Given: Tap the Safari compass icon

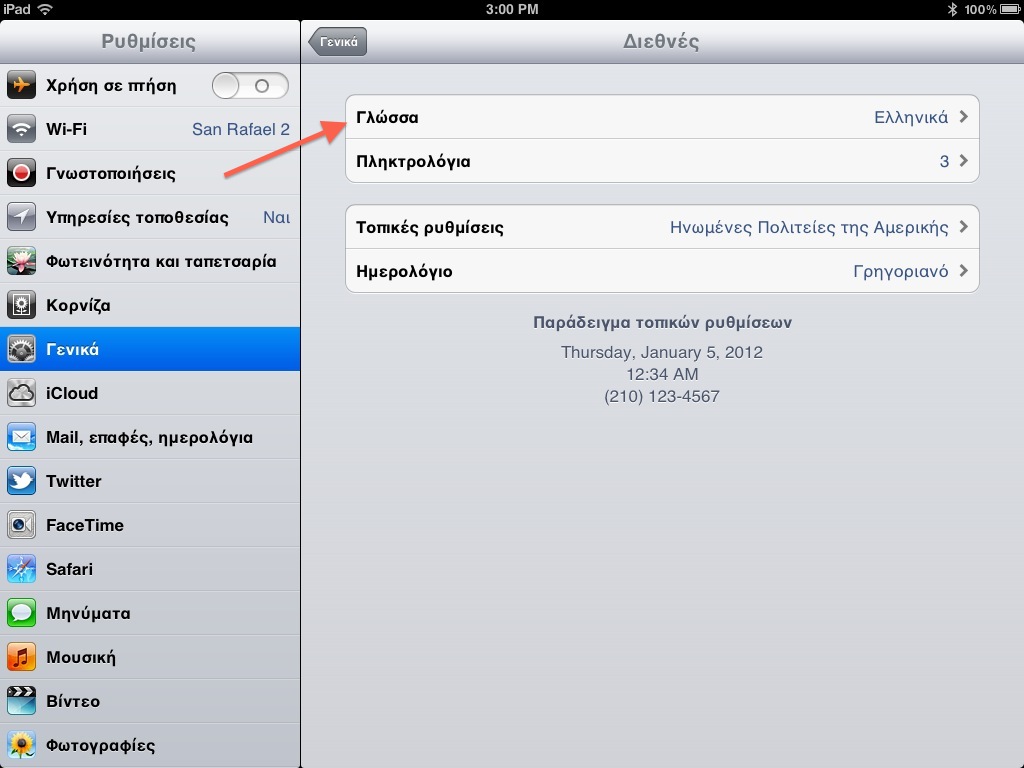Looking at the screenshot, I should click(x=21, y=569).
